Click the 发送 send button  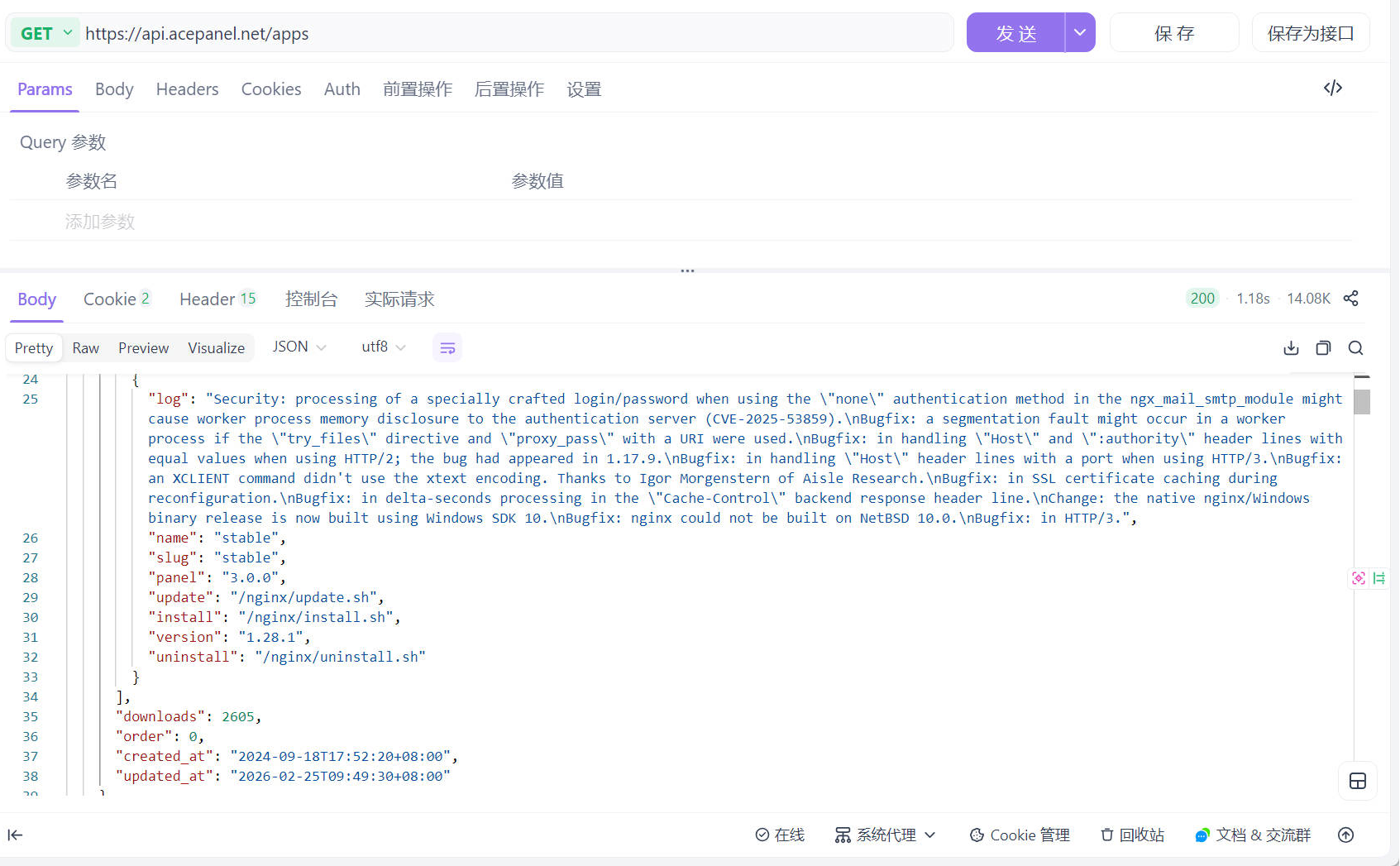coord(1015,33)
